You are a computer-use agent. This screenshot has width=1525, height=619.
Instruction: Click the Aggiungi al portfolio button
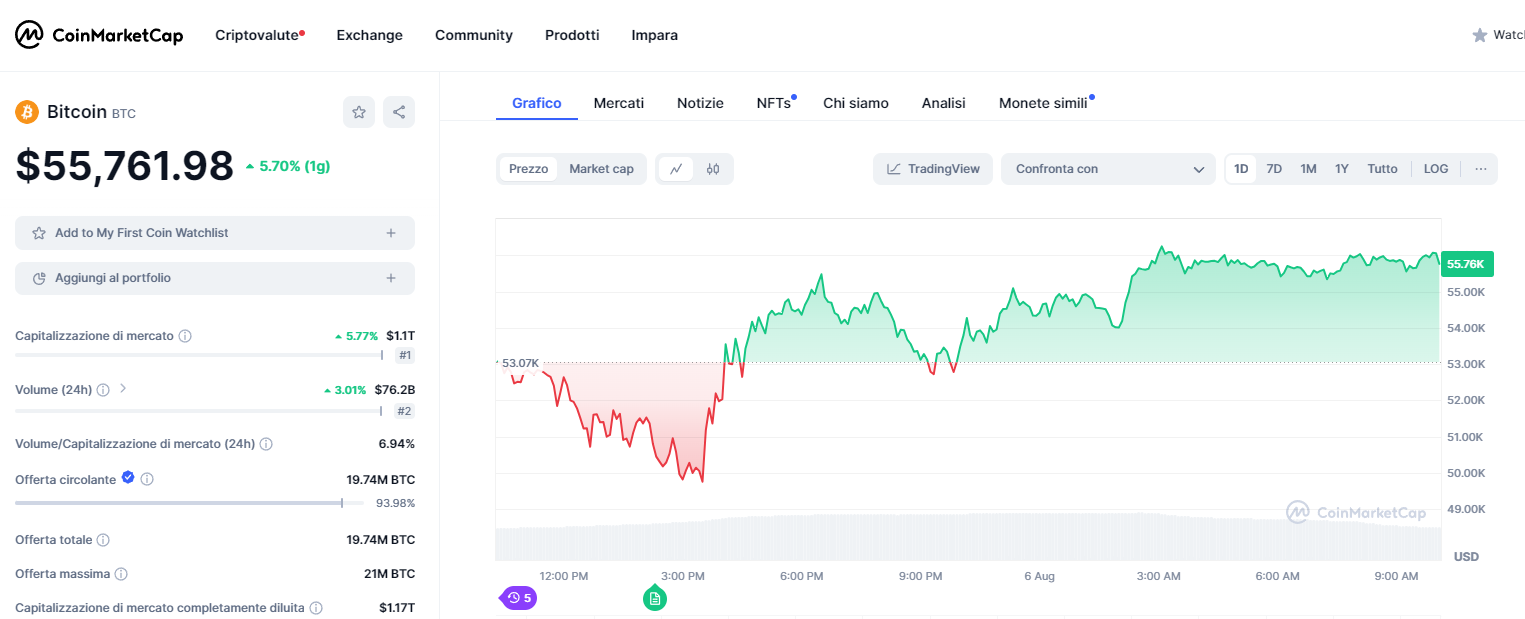tap(214, 278)
